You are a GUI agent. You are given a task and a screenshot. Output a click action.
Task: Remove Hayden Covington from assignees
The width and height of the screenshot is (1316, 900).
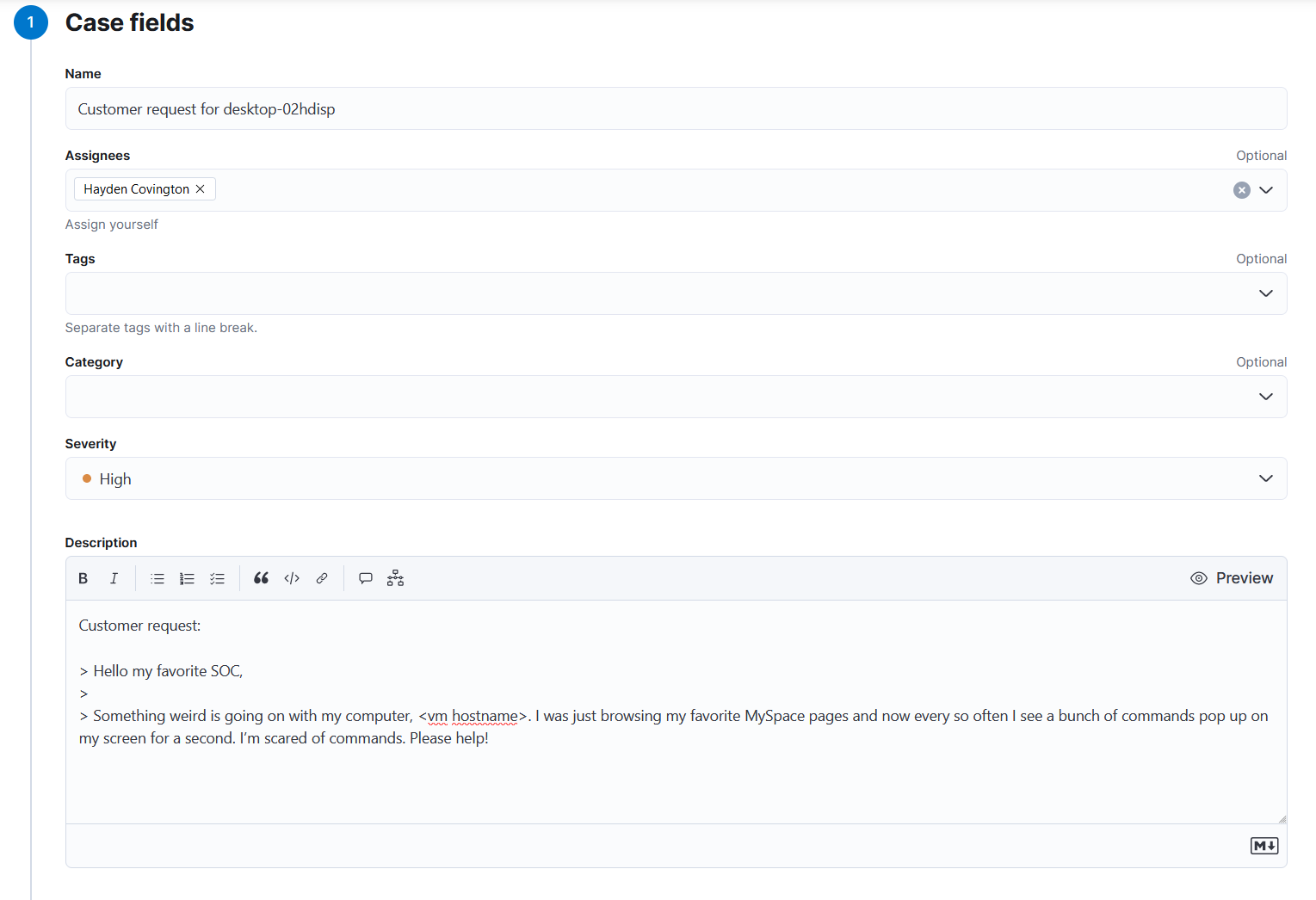[x=201, y=189]
